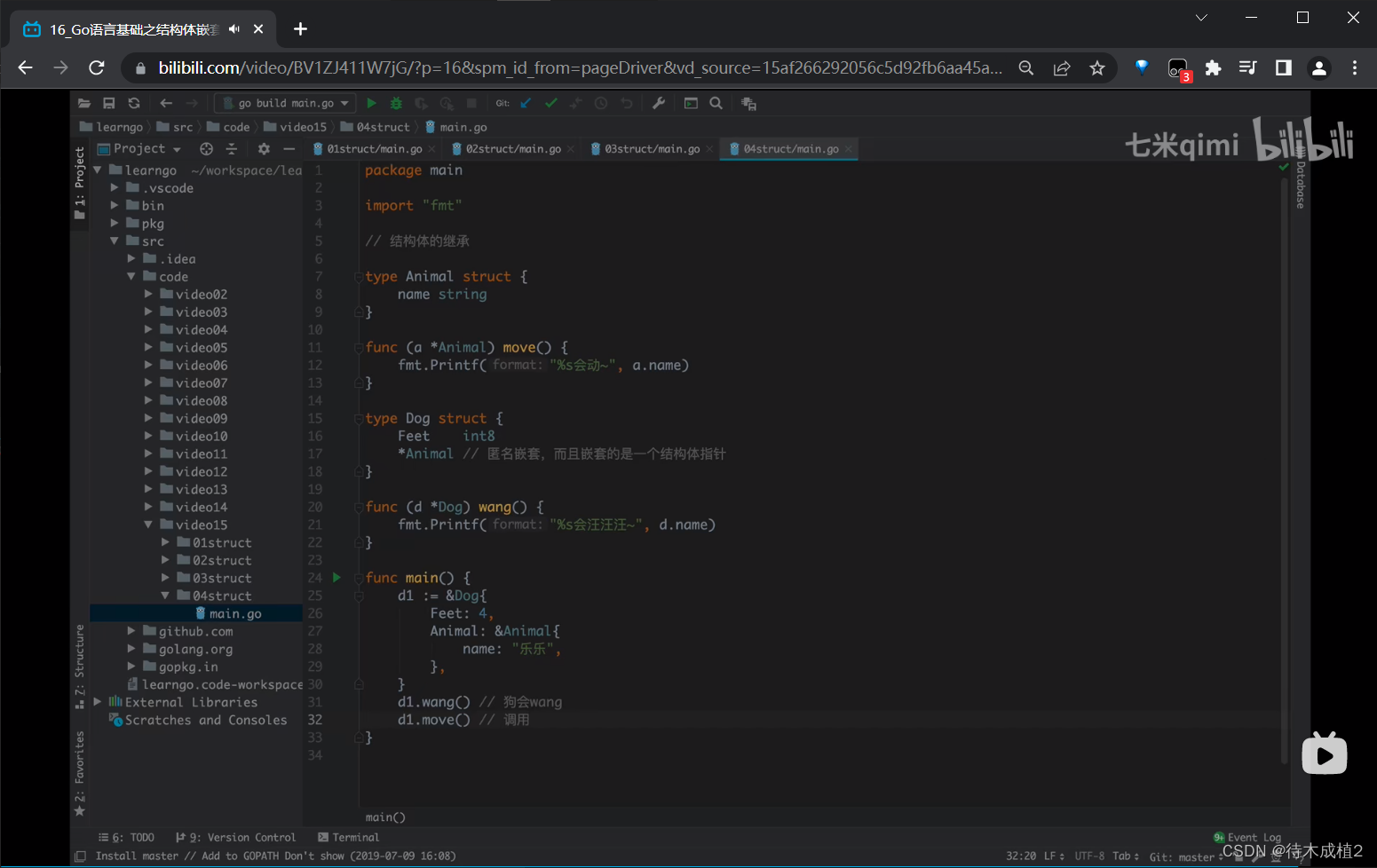Toggle the Z: Structure tool window button
This screenshot has width=1377, height=868.
(x=80, y=667)
